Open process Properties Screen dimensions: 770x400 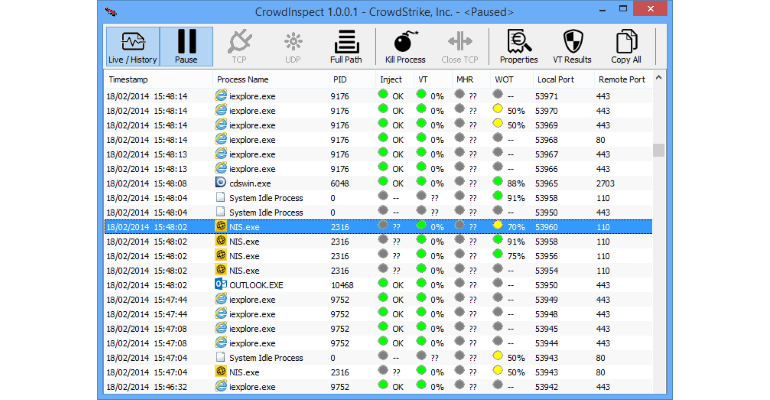click(x=519, y=46)
